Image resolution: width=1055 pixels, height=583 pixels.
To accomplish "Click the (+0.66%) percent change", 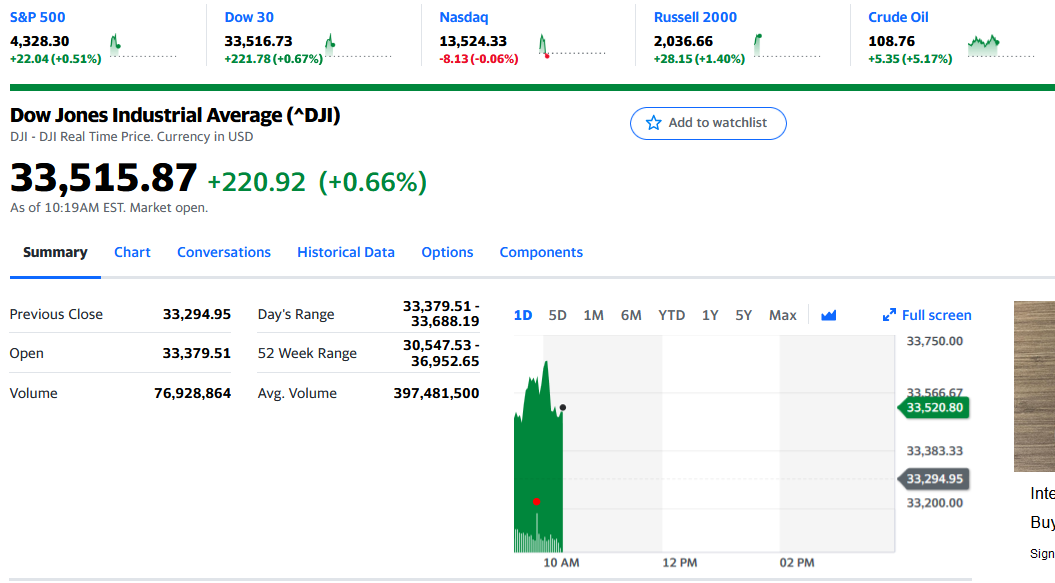I will tap(372, 182).
